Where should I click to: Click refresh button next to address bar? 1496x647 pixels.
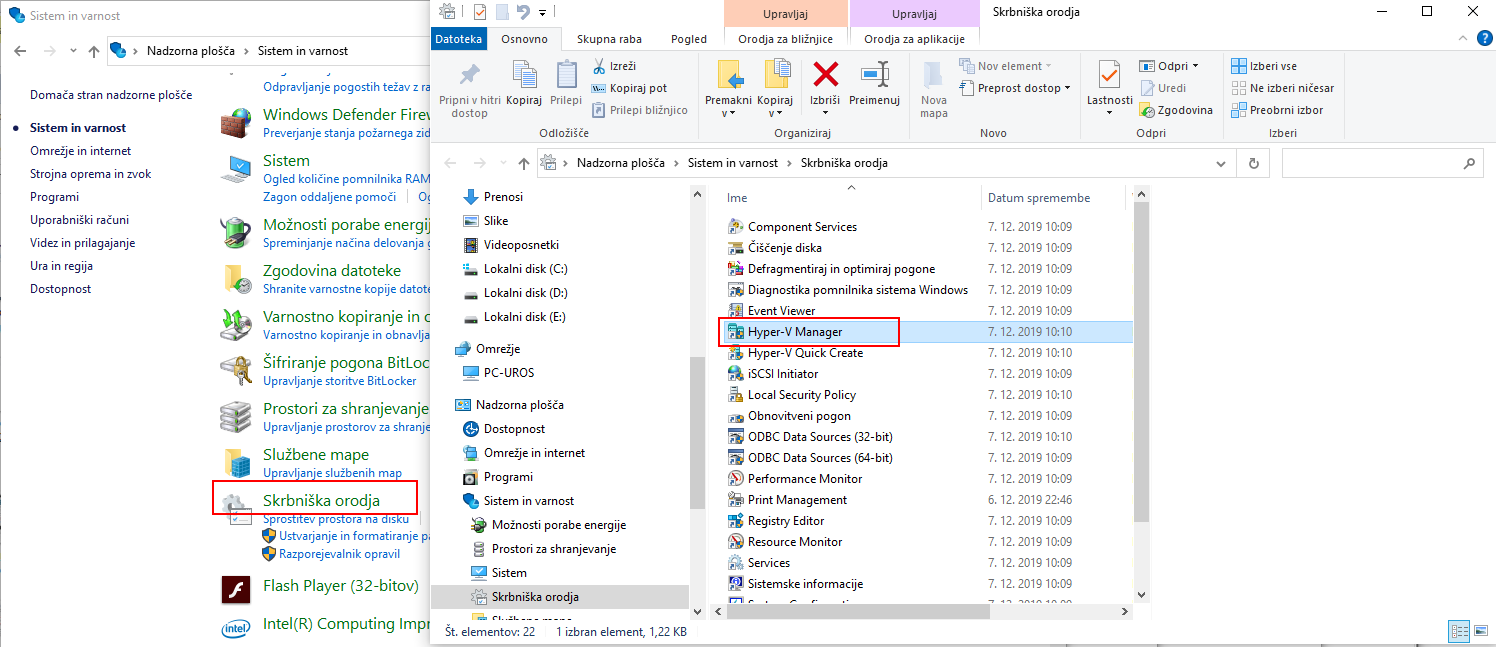[1253, 163]
